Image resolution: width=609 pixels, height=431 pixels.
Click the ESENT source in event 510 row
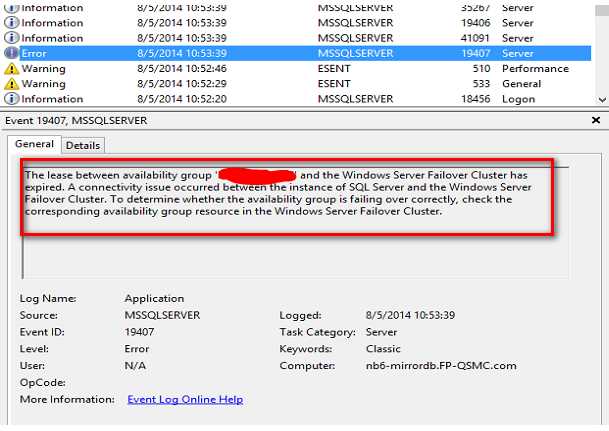pyautogui.click(x=334, y=69)
